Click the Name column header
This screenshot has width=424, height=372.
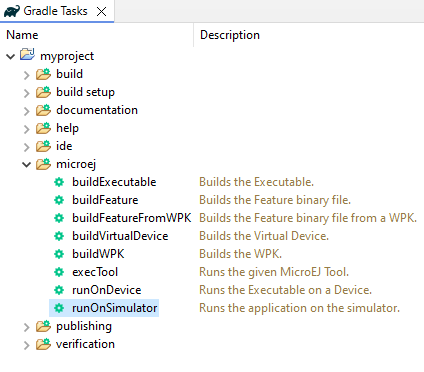(x=22, y=35)
